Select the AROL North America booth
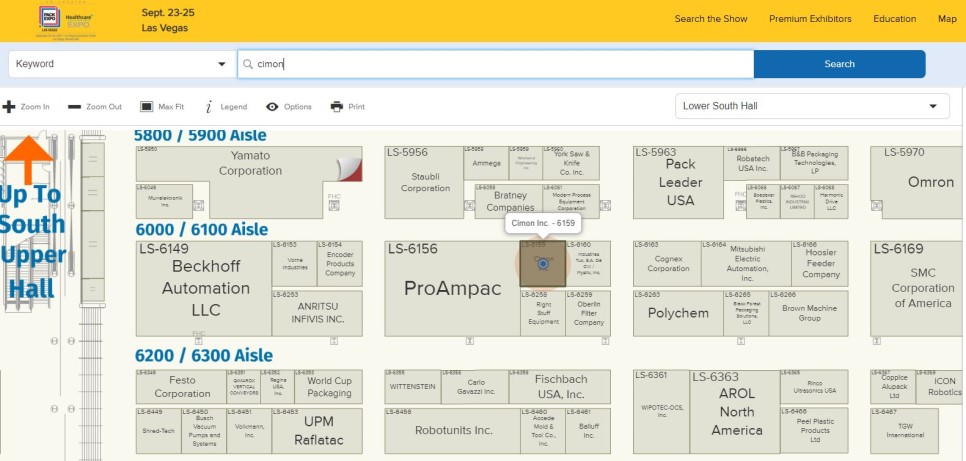The image size is (966, 461). (x=735, y=412)
